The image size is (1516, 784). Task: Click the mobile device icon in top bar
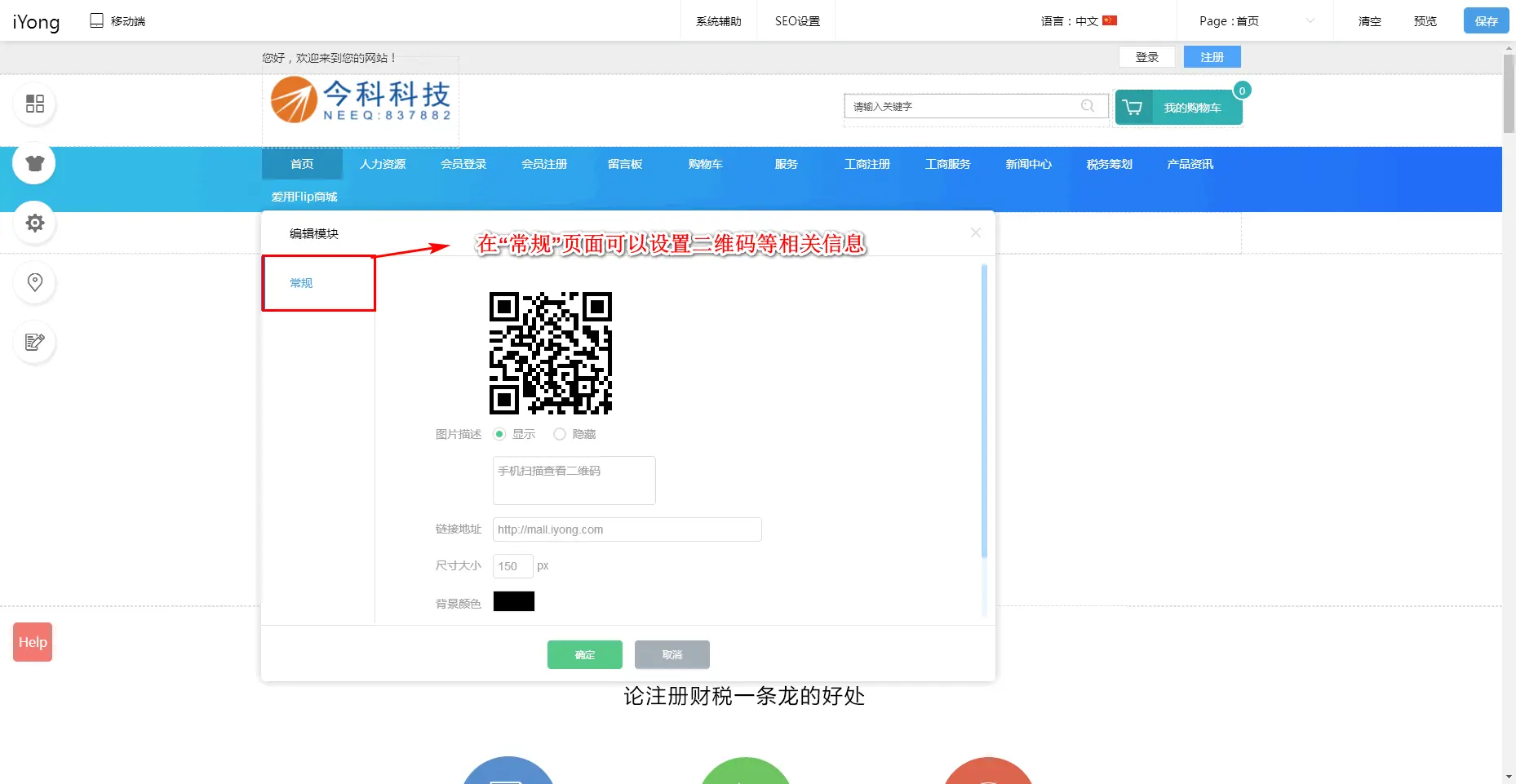[96, 20]
